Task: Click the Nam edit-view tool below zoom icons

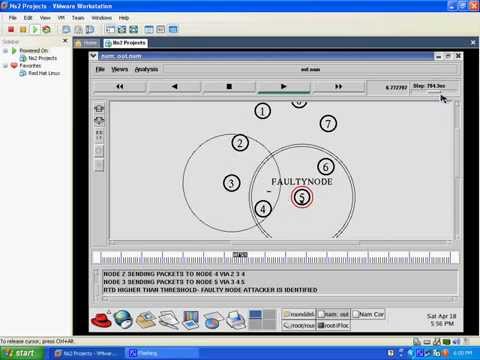Action: tap(99, 135)
